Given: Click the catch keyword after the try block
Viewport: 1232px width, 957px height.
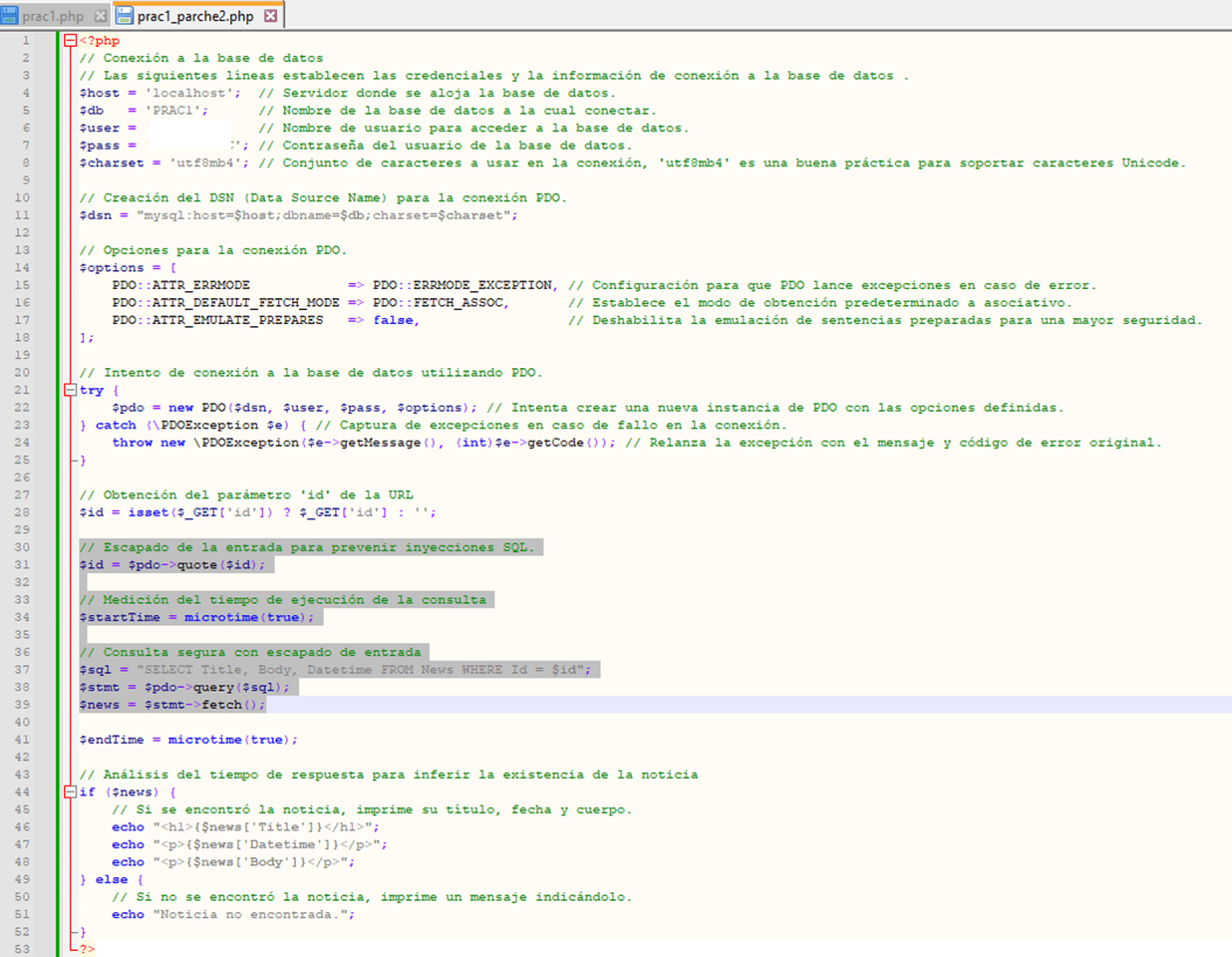Looking at the screenshot, I should 116,425.
